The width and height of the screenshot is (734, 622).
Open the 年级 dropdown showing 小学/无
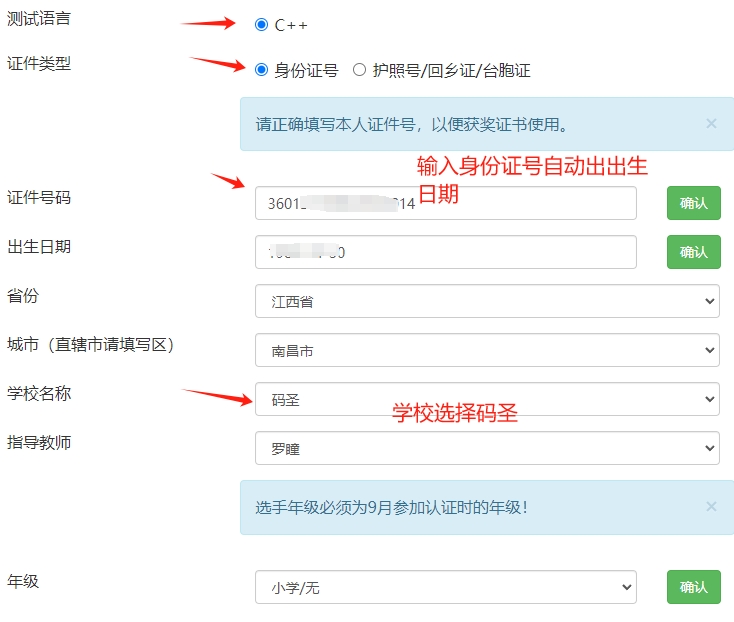coord(445,587)
